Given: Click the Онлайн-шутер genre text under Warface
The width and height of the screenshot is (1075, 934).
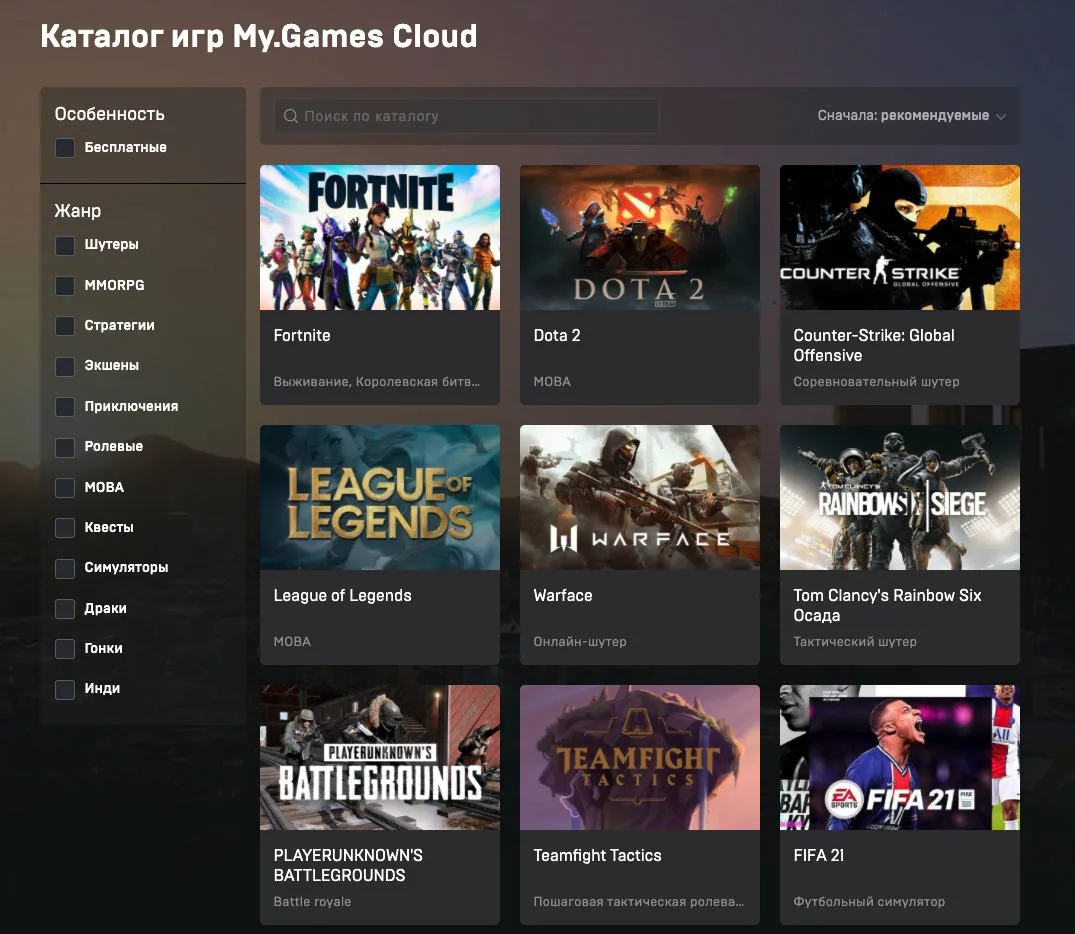Looking at the screenshot, I should click(x=580, y=641).
